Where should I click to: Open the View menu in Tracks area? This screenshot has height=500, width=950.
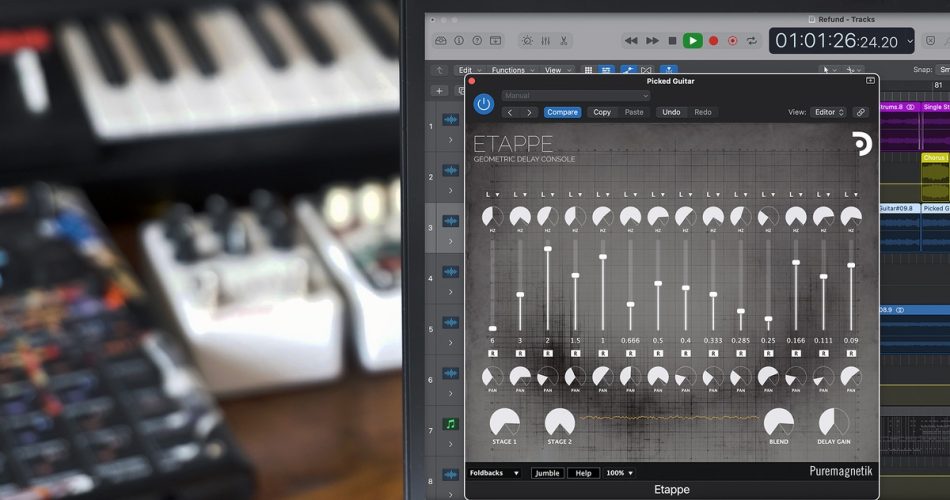tap(557, 70)
